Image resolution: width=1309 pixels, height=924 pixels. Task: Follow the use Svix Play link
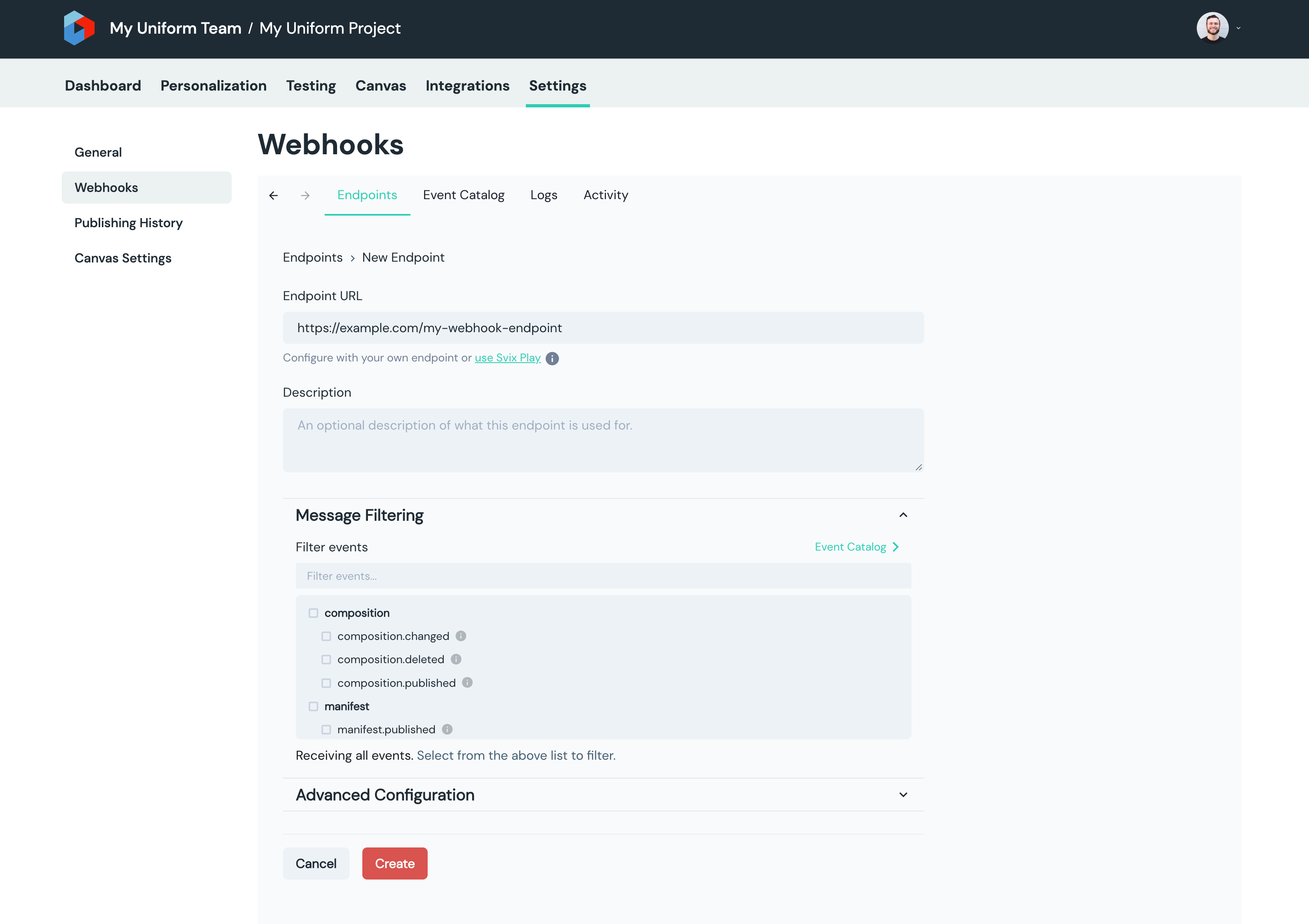tap(507, 358)
